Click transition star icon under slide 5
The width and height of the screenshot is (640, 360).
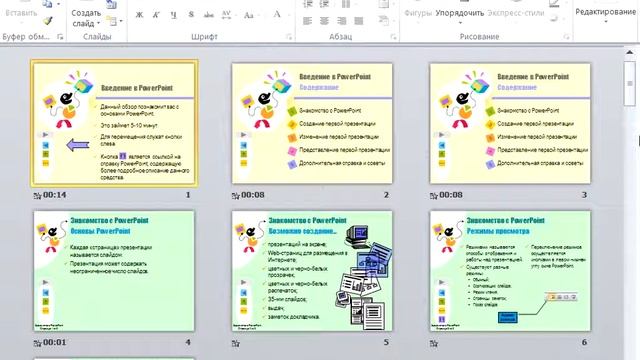(x=236, y=343)
